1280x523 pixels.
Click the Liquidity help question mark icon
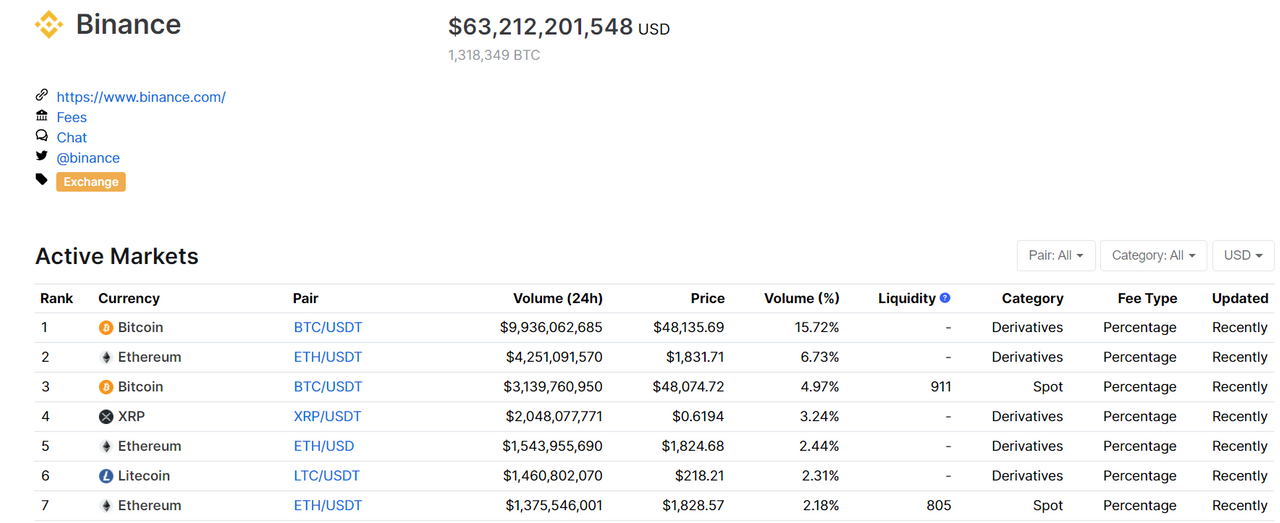(x=945, y=298)
